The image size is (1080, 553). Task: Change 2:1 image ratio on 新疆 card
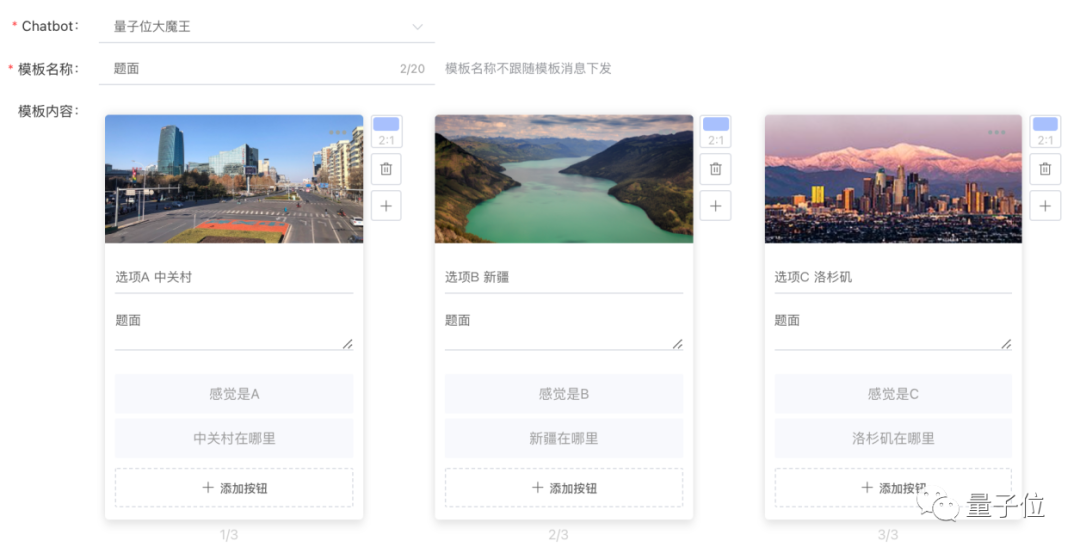coord(716,132)
